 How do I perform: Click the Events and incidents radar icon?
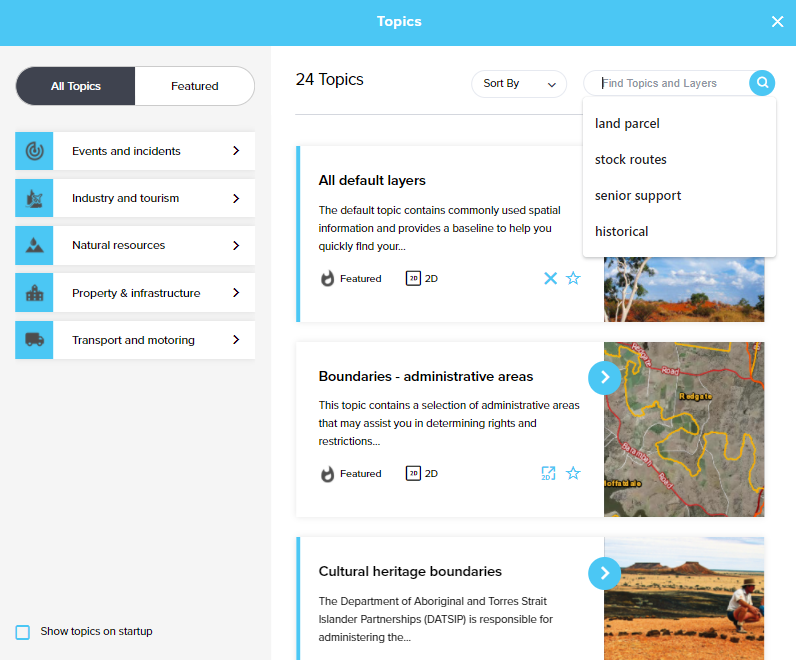pos(34,151)
